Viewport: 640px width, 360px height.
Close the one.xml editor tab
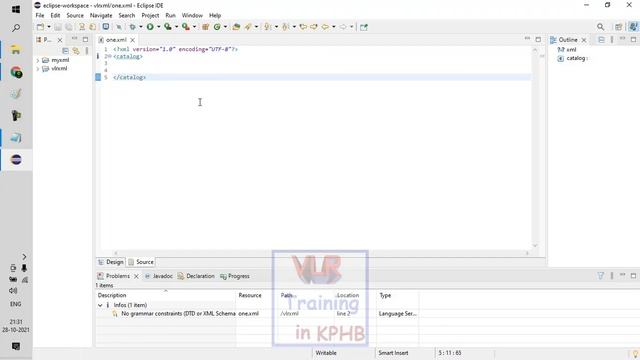(x=133, y=40)
